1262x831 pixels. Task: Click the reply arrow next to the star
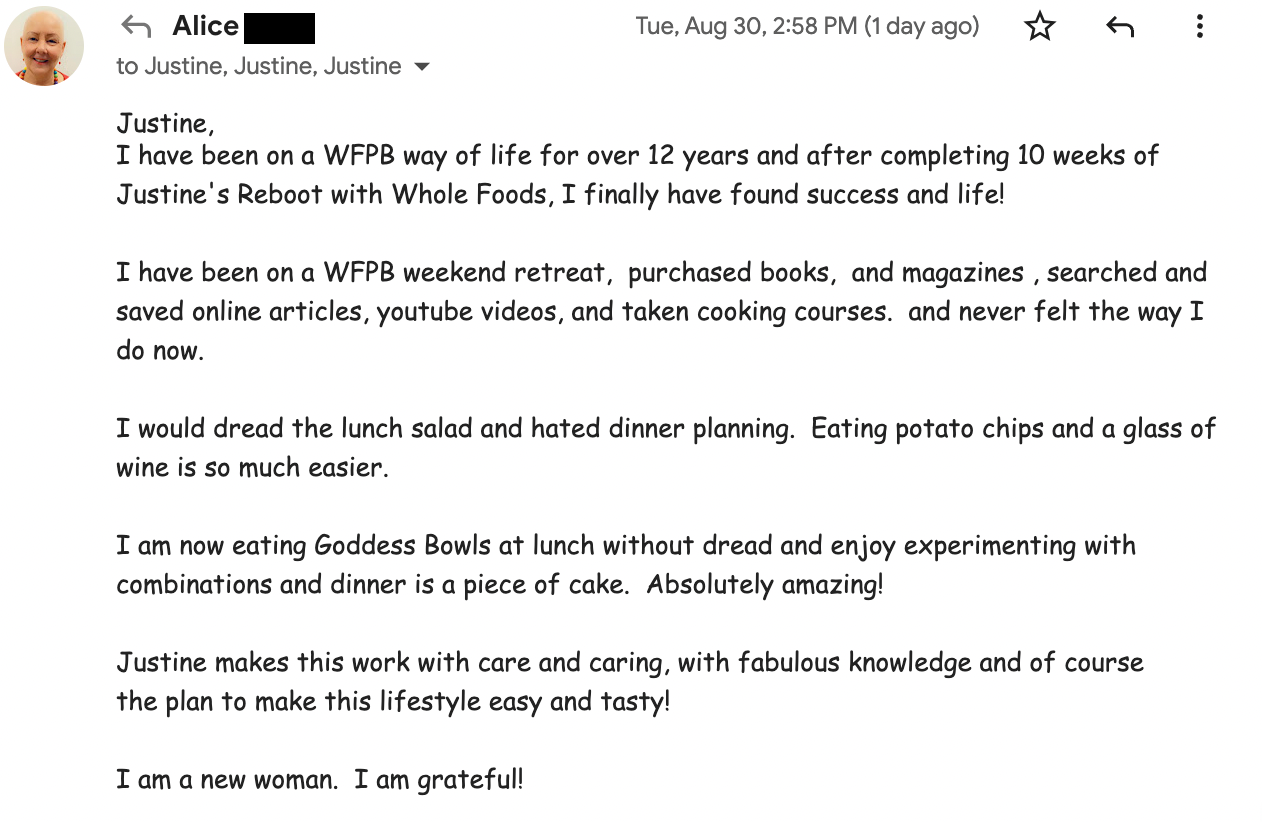pyautogui.click(x=1120, y=27)
